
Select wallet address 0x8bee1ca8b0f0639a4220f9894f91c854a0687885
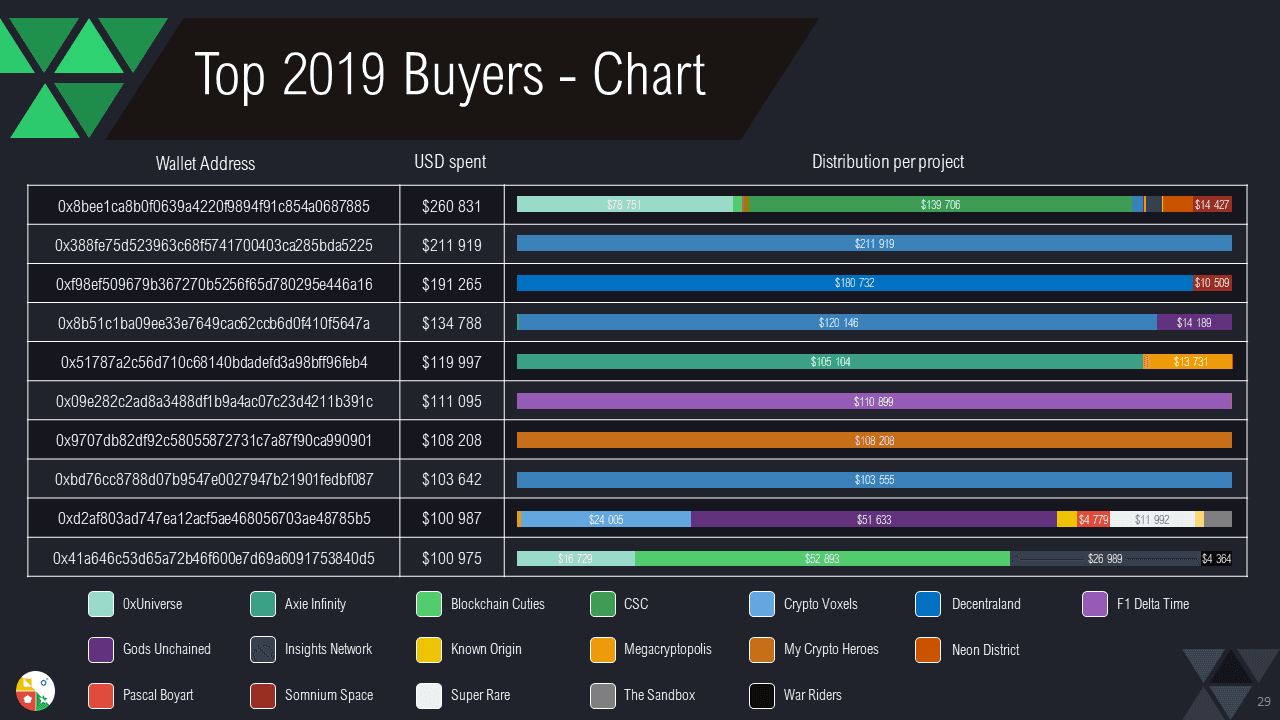tap(214, 206)
